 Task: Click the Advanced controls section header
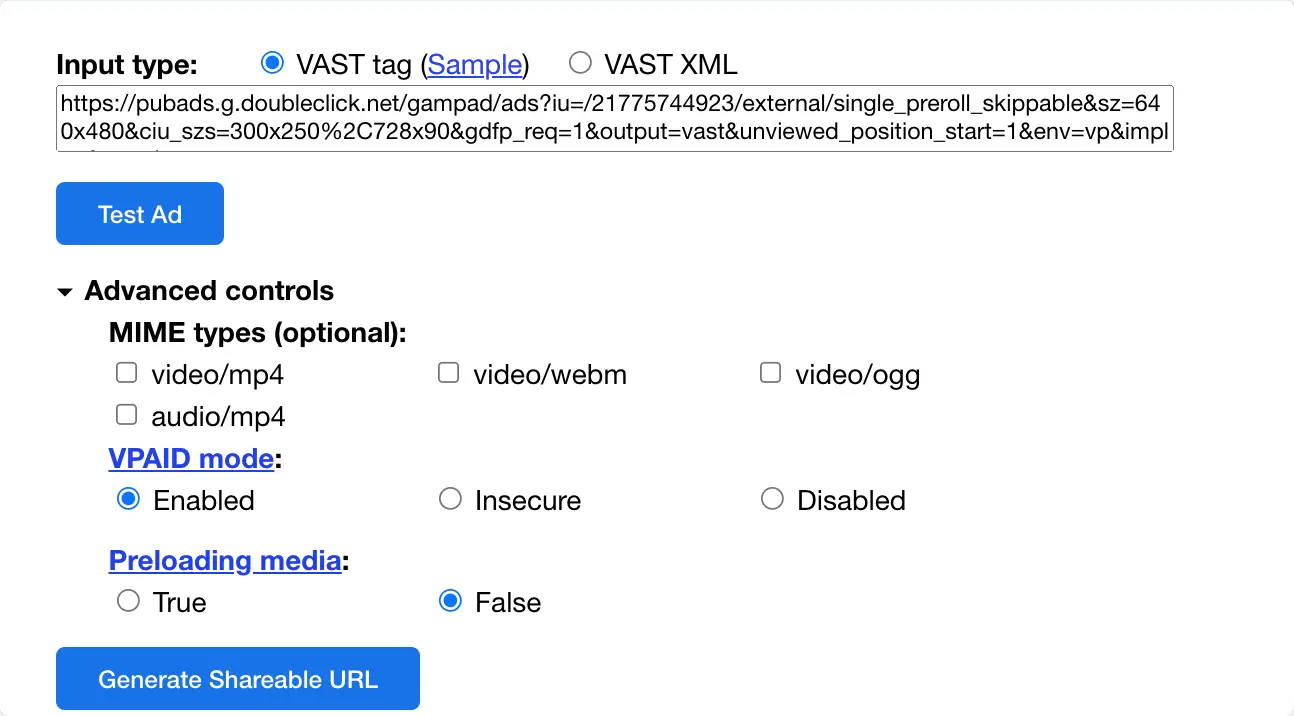click(209, 291)
